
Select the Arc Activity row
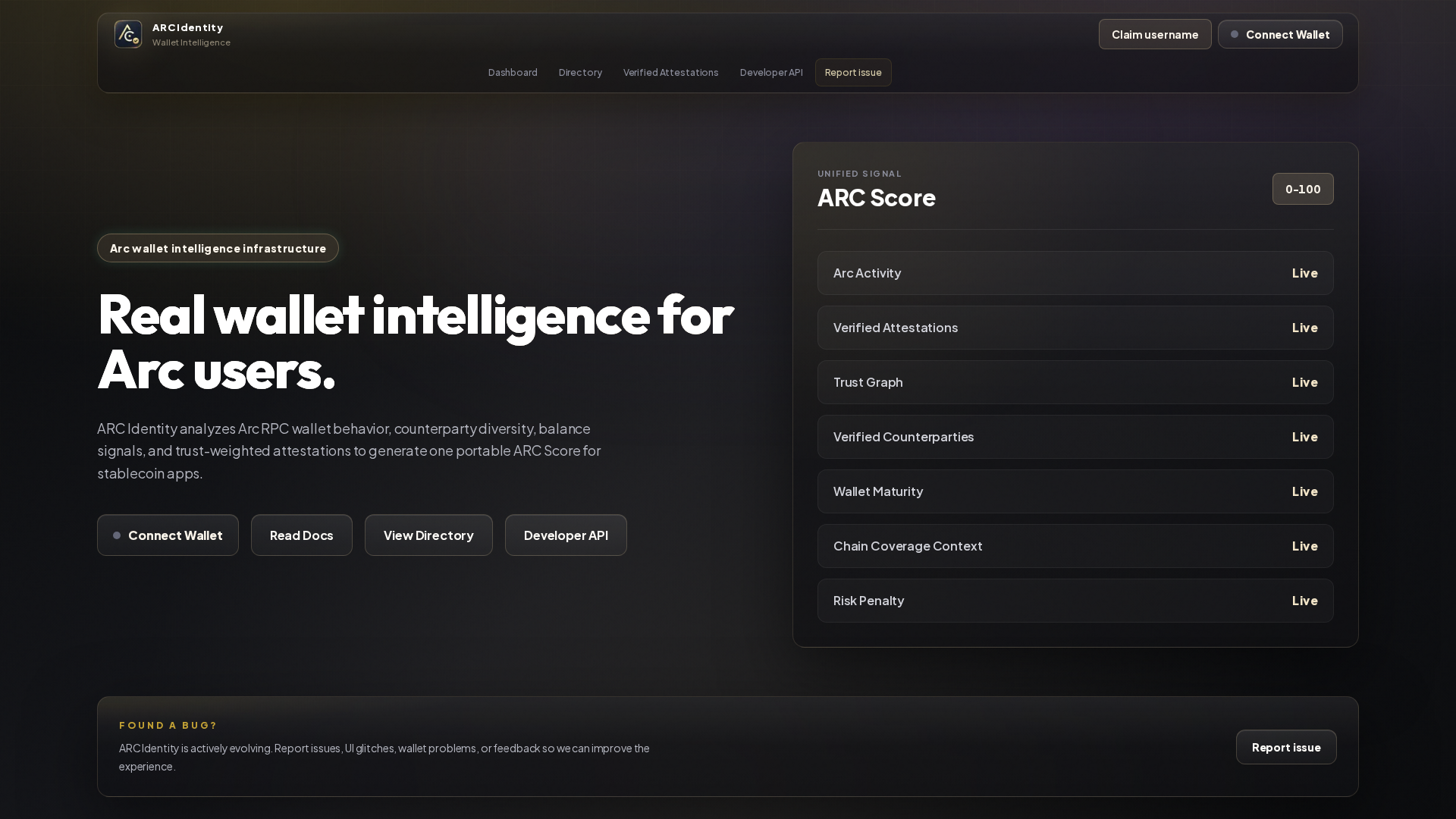tap(1075, 273)
